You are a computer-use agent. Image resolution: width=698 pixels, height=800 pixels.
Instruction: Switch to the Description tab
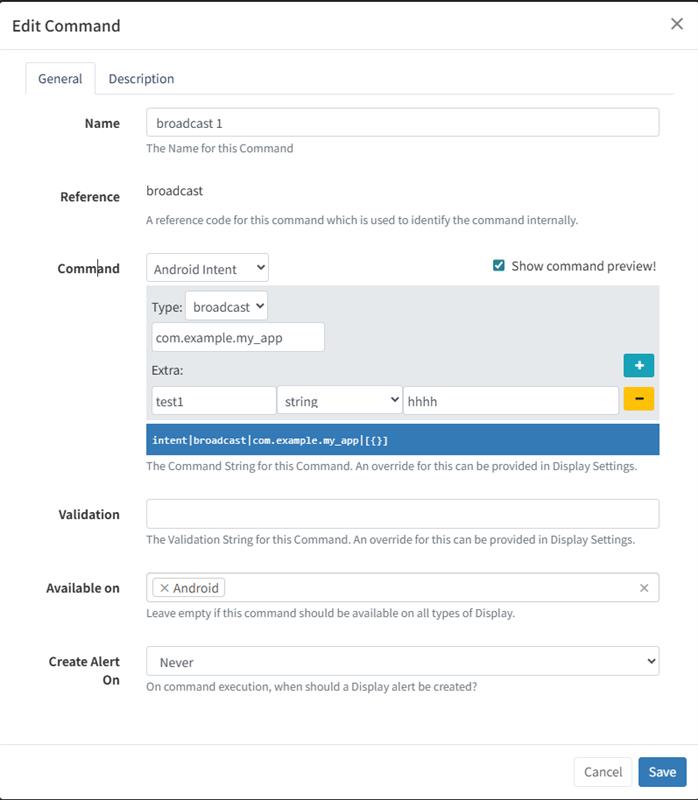(x=141, y=79)
